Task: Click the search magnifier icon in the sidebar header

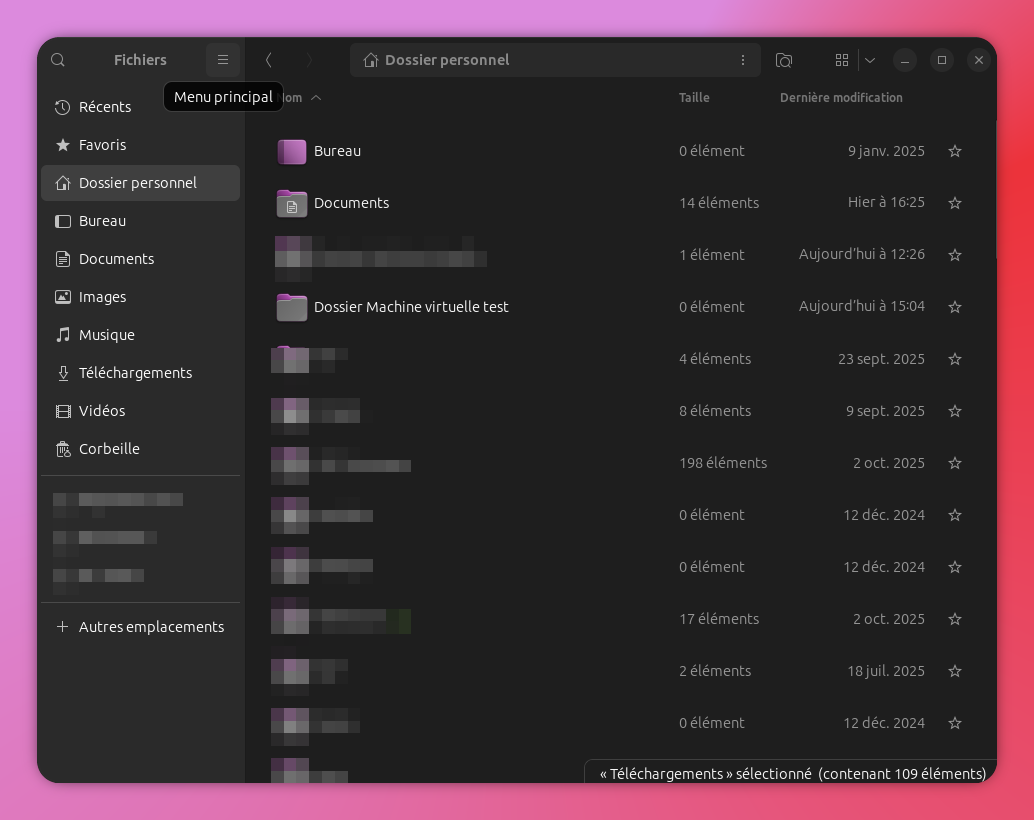Action: [x=58, y=60]
